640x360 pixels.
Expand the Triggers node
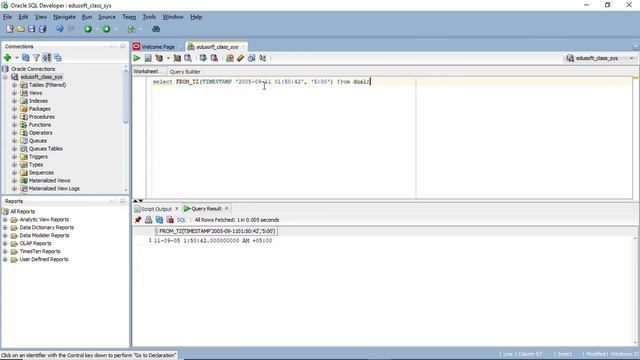15,157
